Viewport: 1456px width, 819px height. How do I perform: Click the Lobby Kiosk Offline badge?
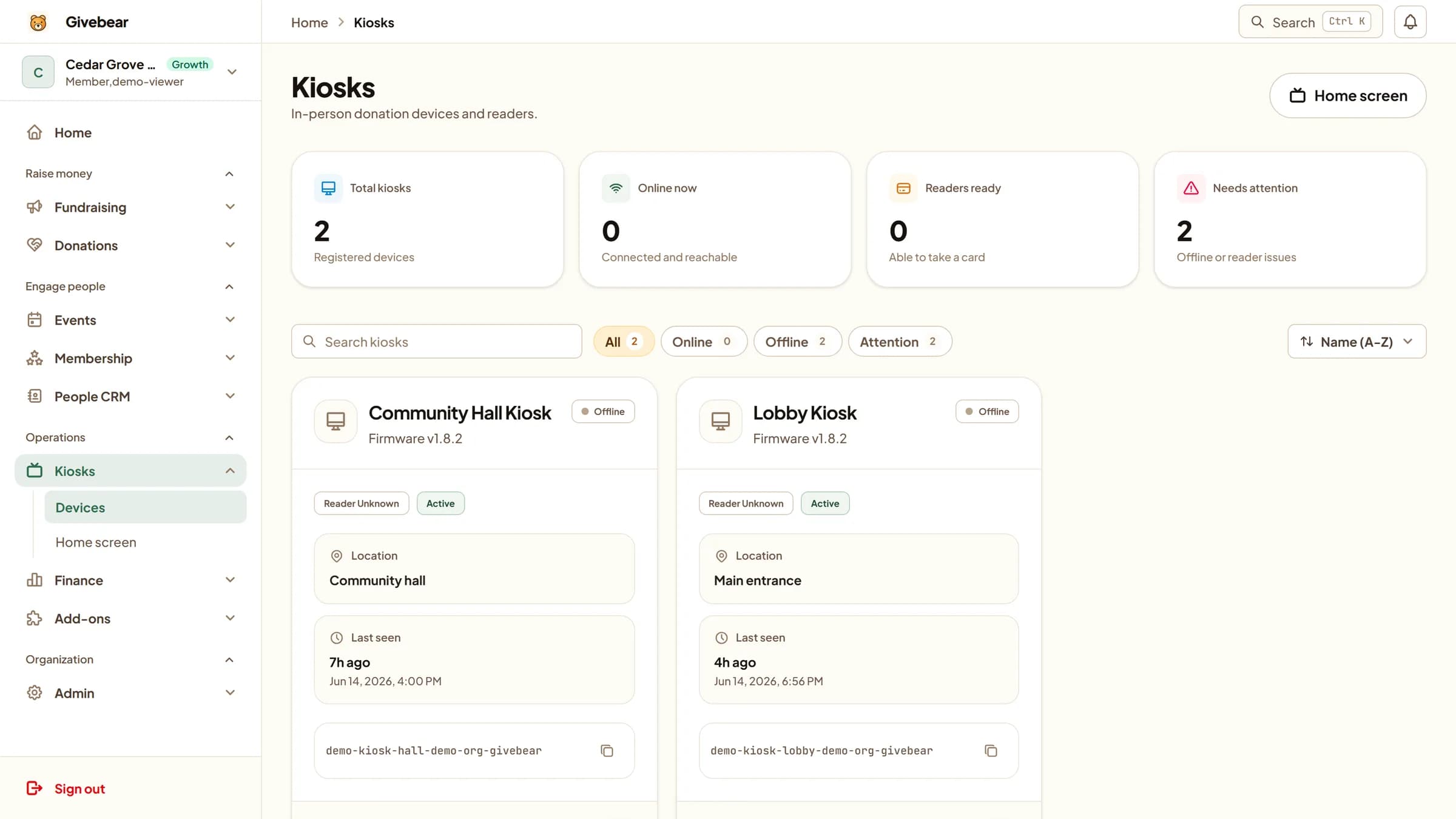987,411
